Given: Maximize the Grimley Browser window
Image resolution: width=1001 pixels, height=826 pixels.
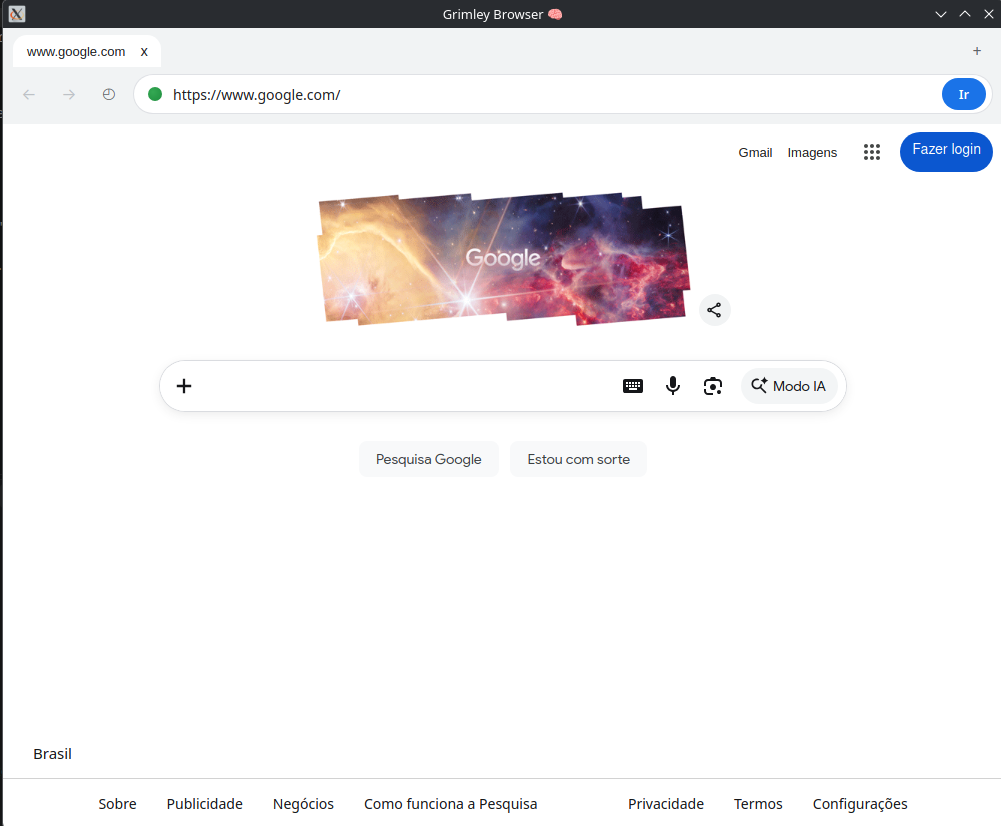Looking at the screenshot, I should pyautogui.click(x=965, y=14).
